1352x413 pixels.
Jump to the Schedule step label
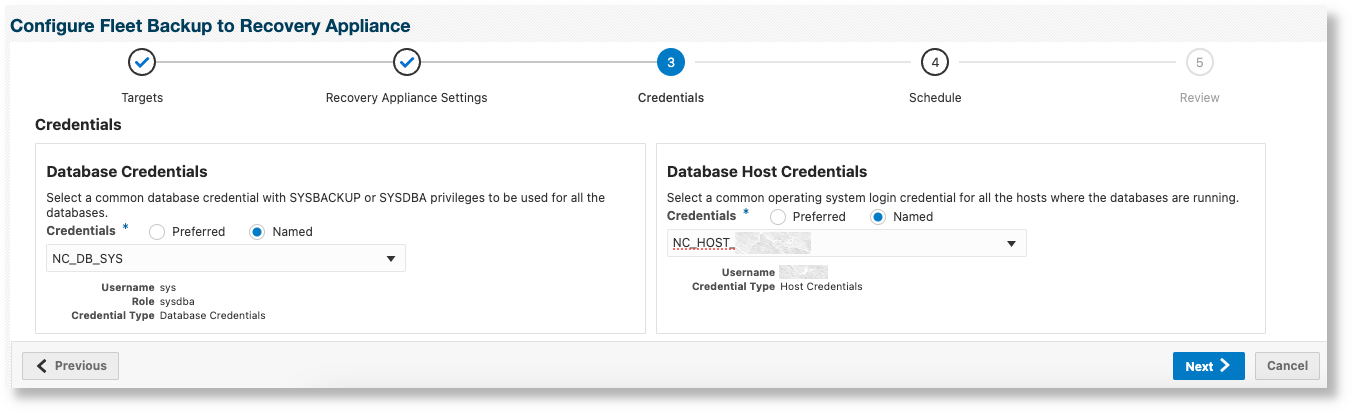pos(935,98)
